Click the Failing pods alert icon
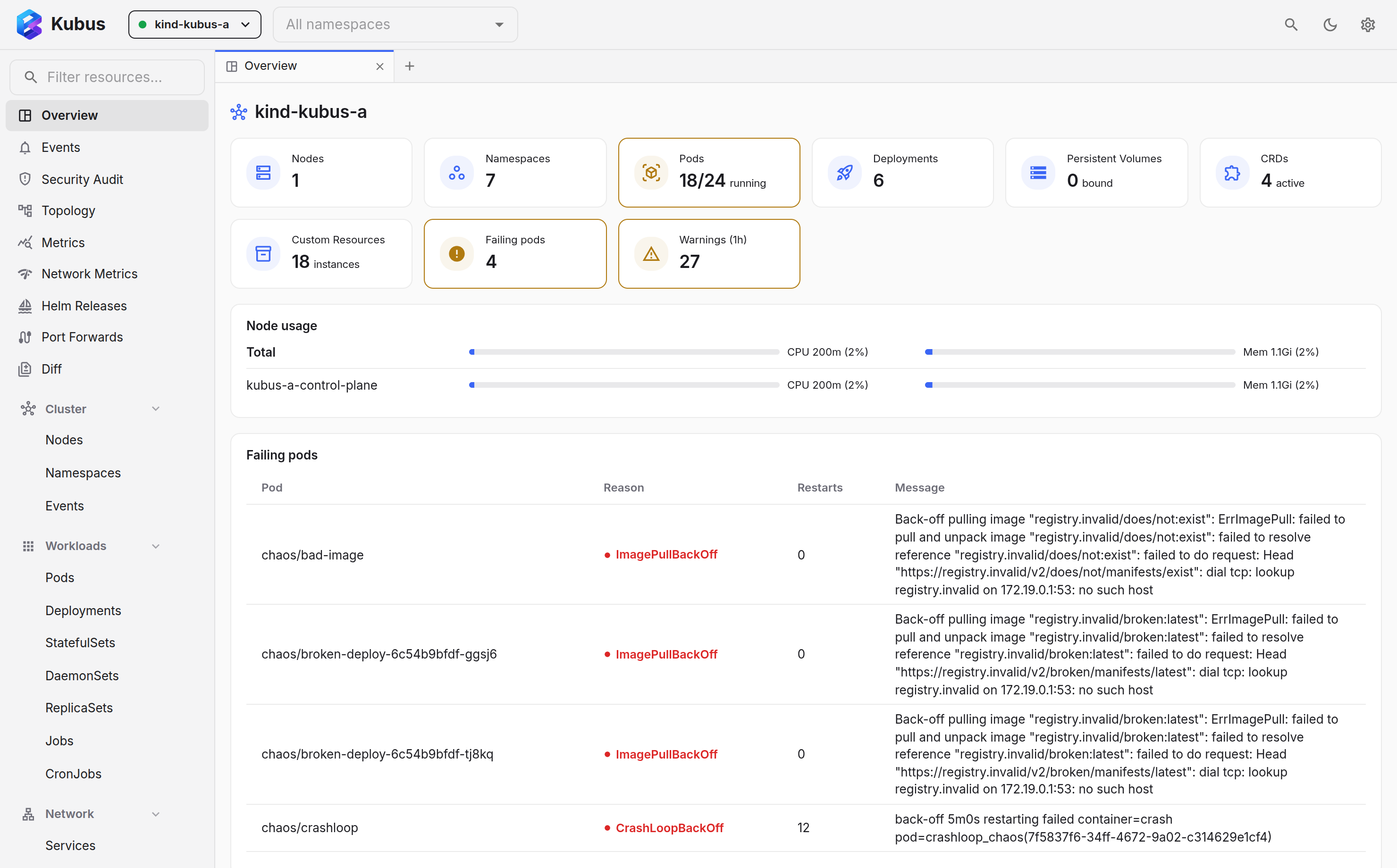The image size is (1397, 868). coord(457,254)
